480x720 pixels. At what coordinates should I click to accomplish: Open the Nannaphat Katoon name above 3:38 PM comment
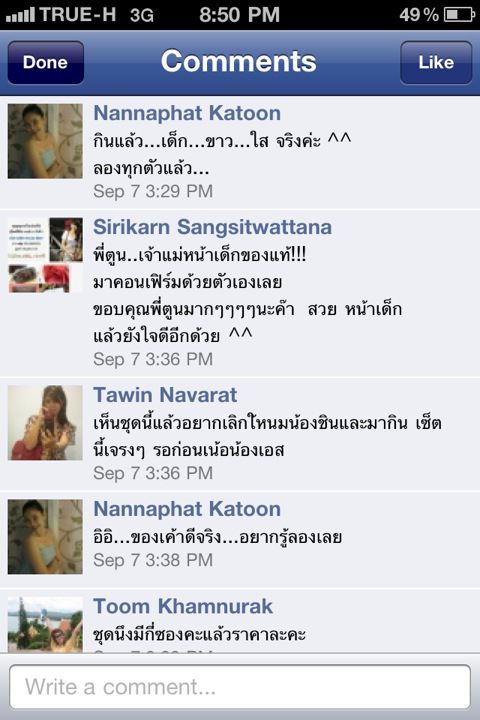pyautogui.click(x=187, y=509)
